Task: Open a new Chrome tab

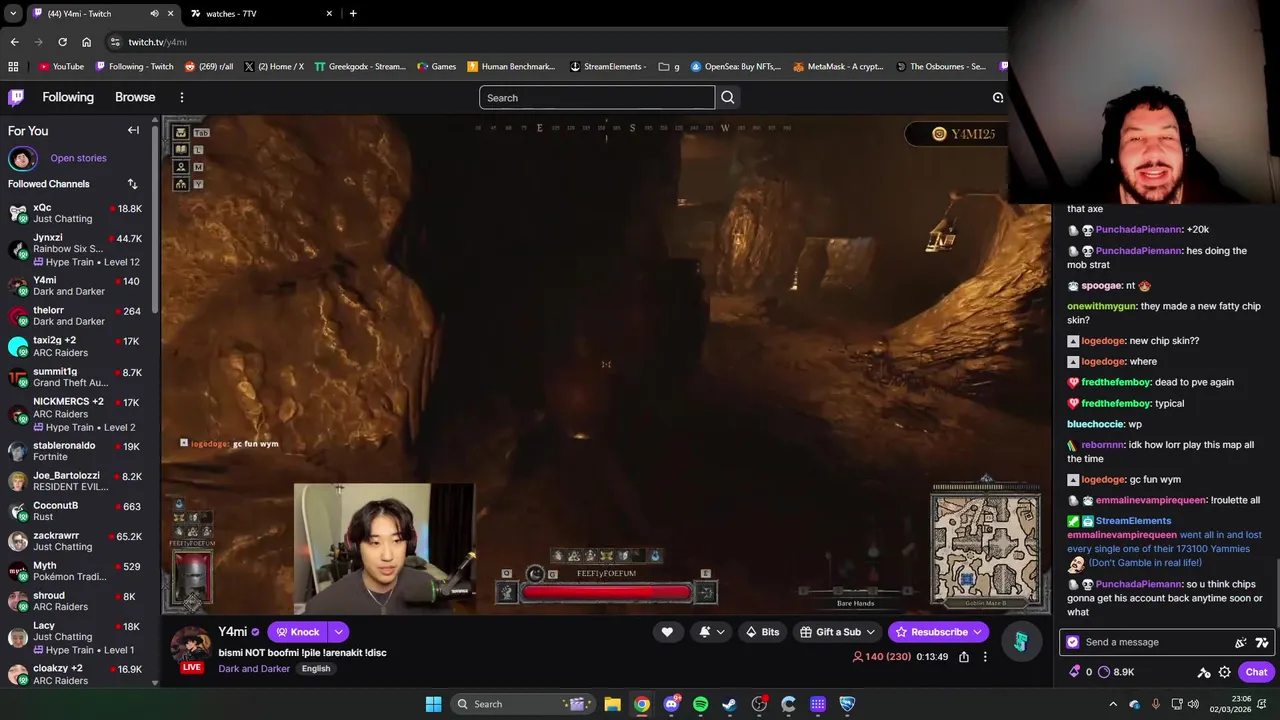Action: pos(353,14)
